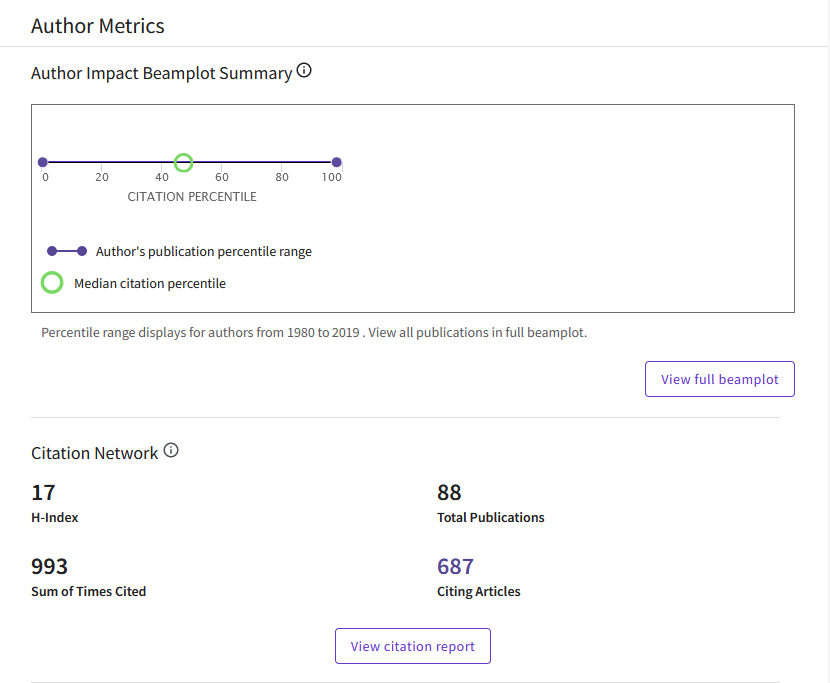The width and height of the screenshot is (830, 683).
Task: Click the Median citation percentile legend text
Action: click(x=150, y=283)
